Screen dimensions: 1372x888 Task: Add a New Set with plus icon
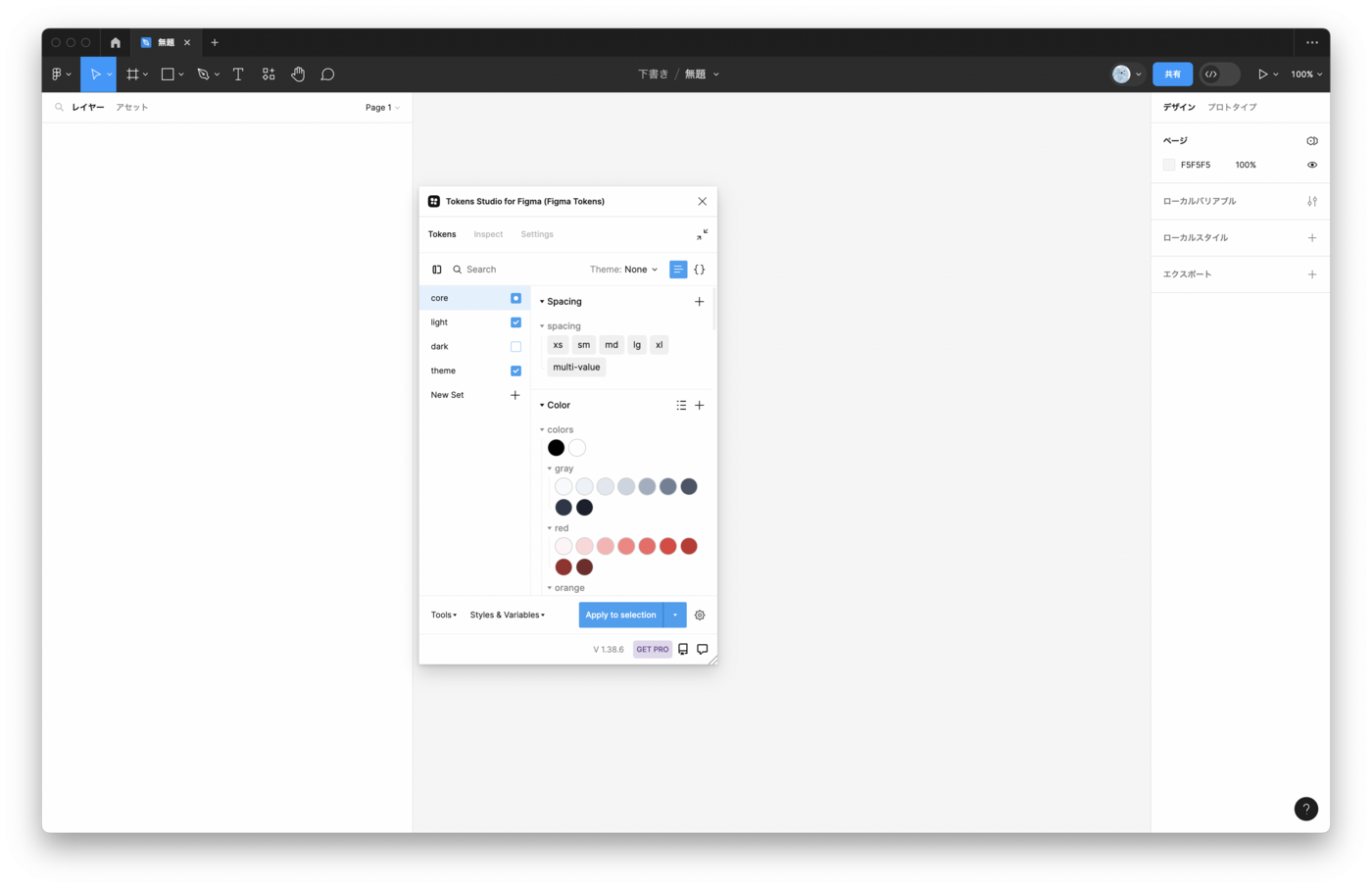coord(515,395)
